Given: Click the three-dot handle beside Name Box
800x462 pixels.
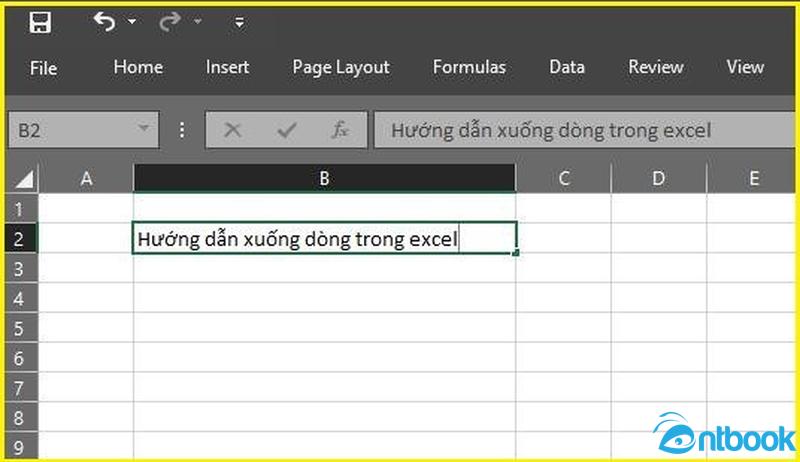Looking at the screenshot, I should (x=182, y=130).
